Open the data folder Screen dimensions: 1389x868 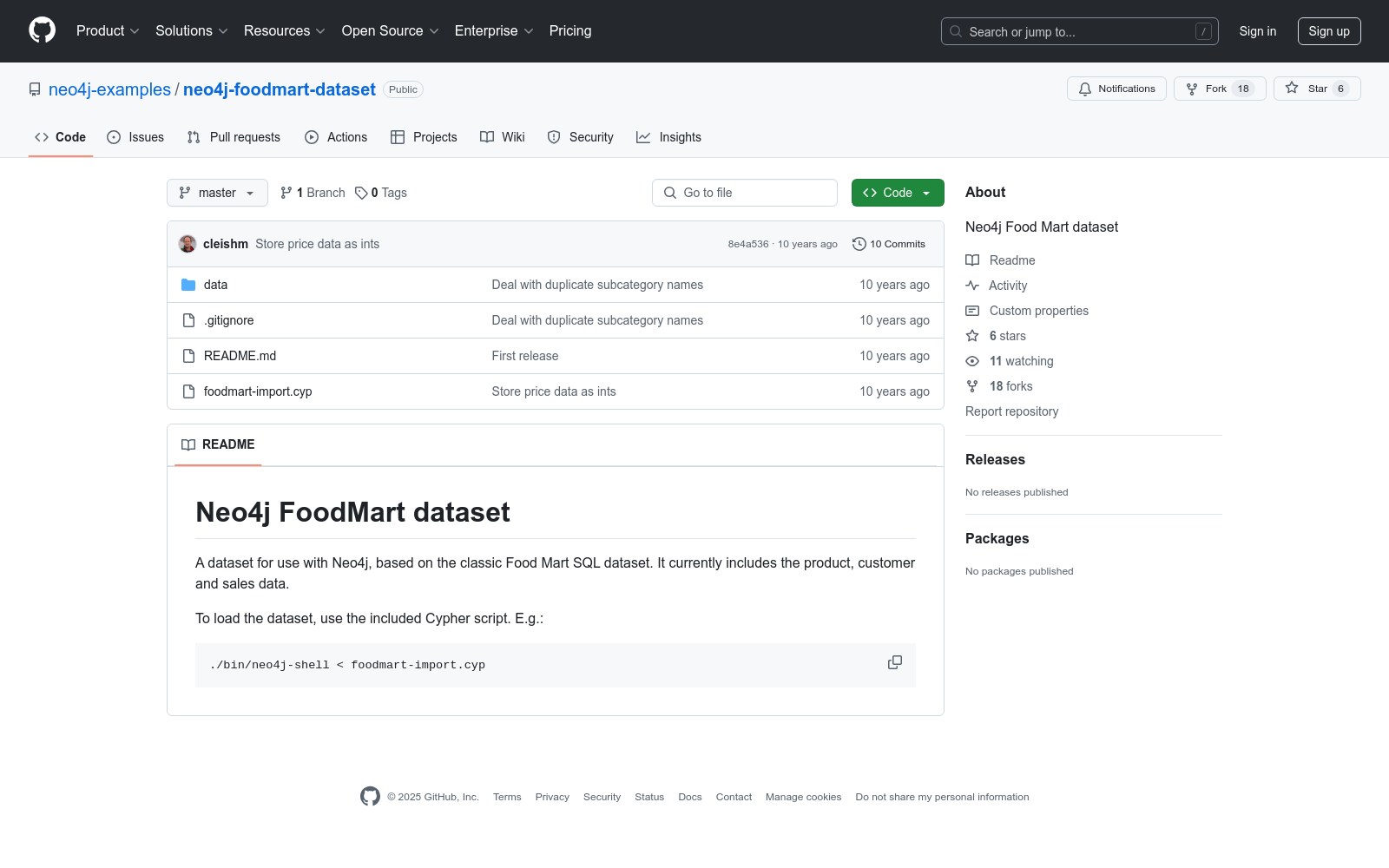point(215,285)
